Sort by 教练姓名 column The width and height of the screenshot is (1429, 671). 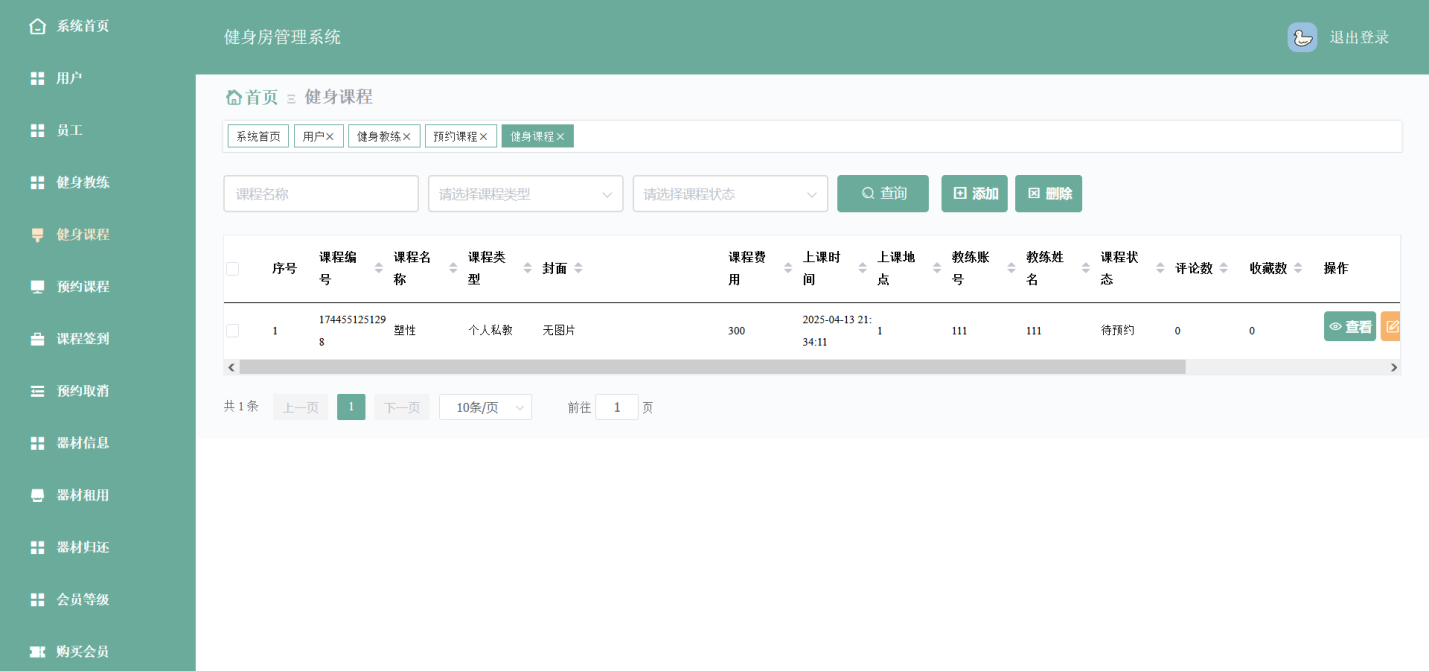(x=1086, y=268)
